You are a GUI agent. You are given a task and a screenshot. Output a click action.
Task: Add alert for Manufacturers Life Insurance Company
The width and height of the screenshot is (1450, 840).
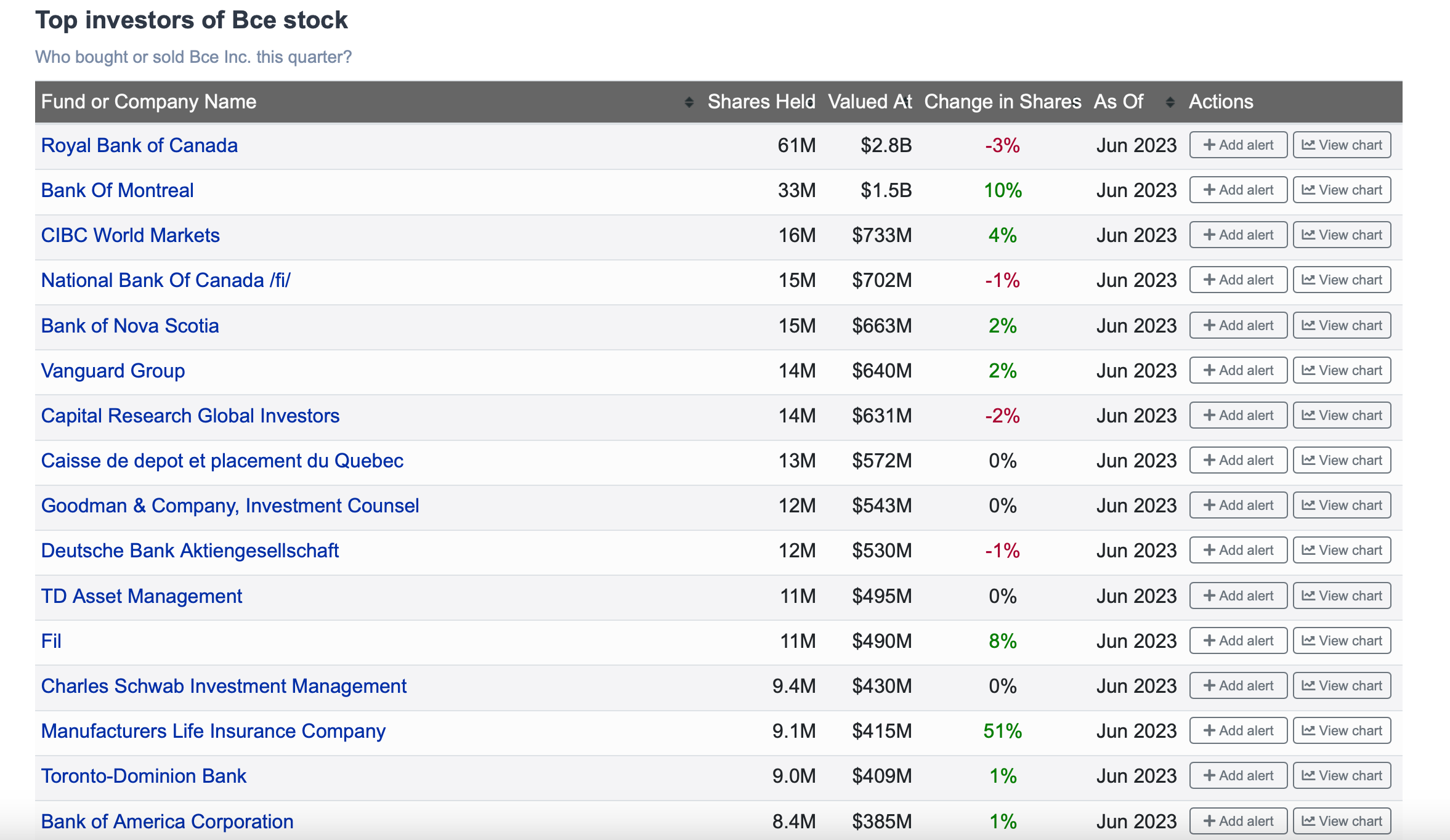(1238, 730)
